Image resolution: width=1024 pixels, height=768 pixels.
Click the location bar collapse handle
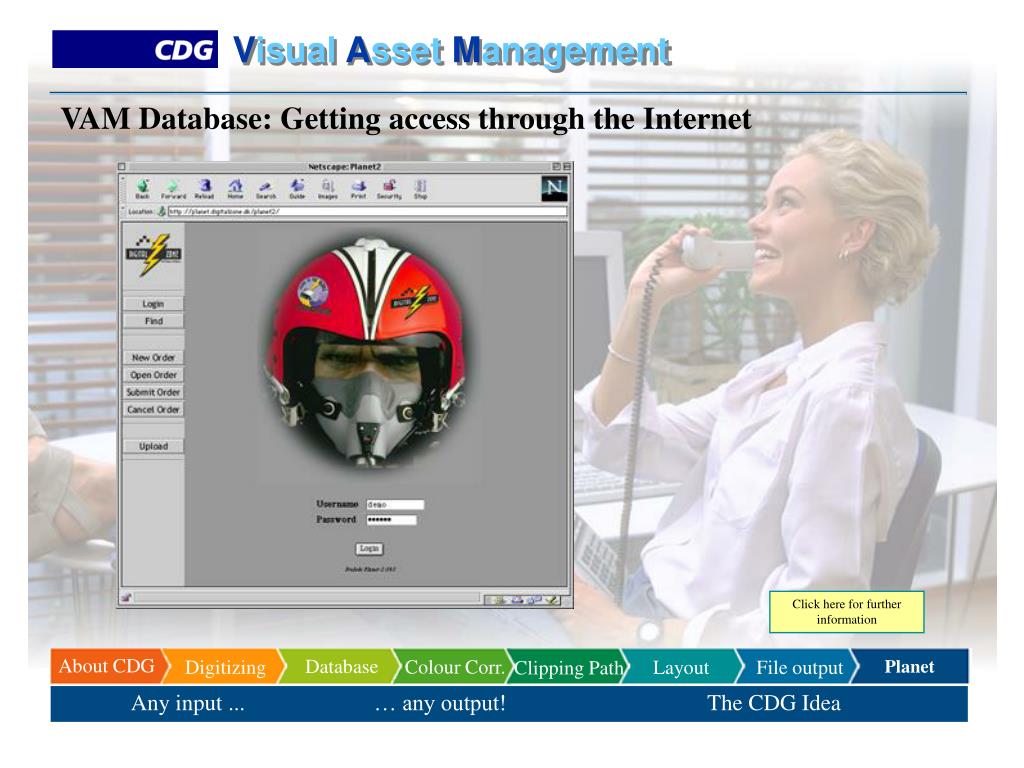coord(122,210)
